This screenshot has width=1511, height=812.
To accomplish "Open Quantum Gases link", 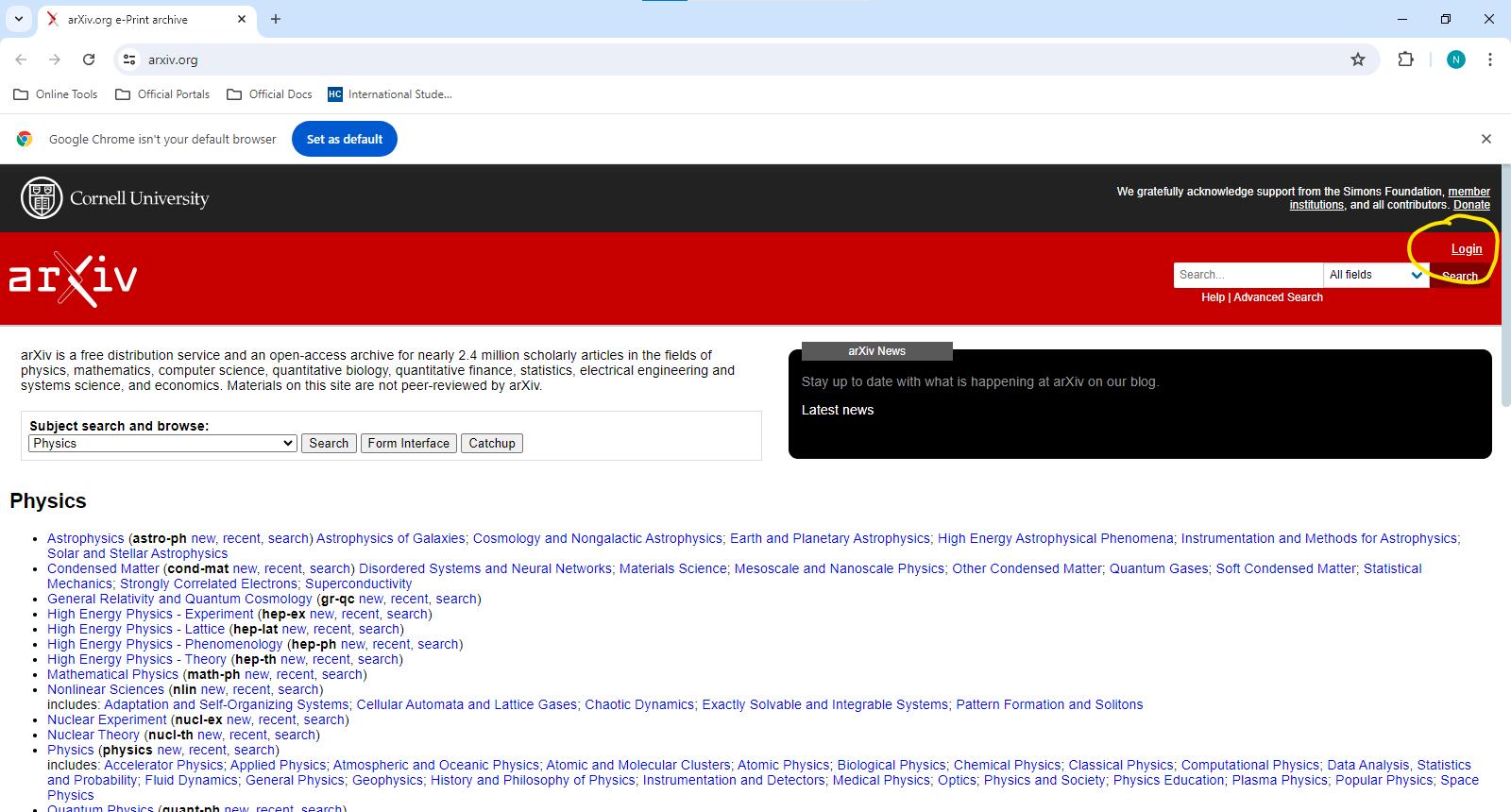I will [1159, 568].
